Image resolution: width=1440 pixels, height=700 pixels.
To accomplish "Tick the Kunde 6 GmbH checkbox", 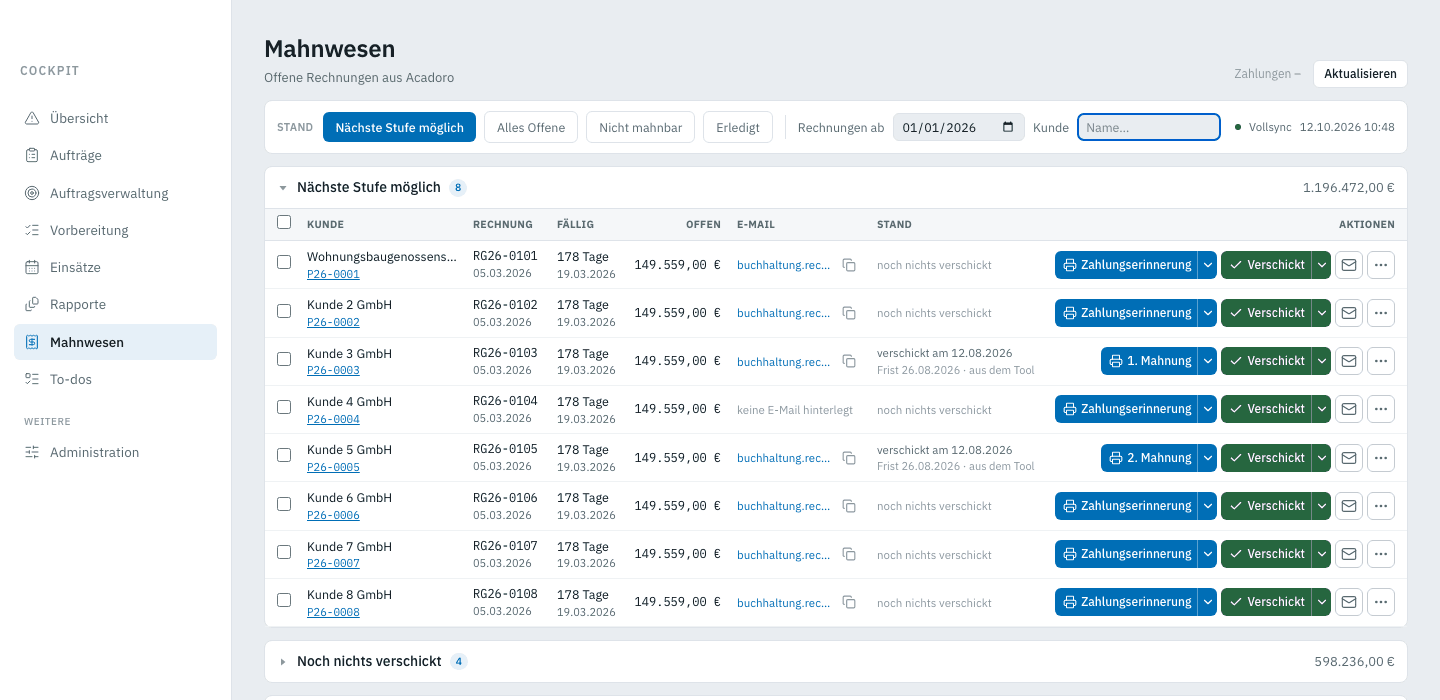I will 284,504.
